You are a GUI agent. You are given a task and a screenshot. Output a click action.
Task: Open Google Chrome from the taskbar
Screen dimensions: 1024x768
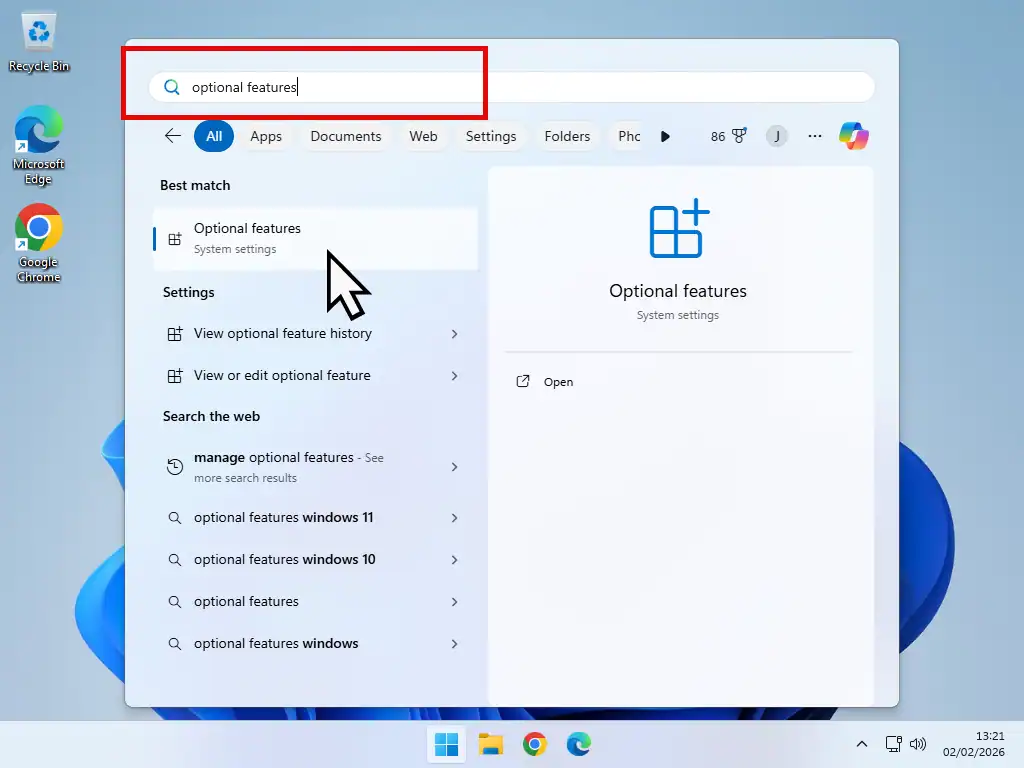click(x=535, y=744)
